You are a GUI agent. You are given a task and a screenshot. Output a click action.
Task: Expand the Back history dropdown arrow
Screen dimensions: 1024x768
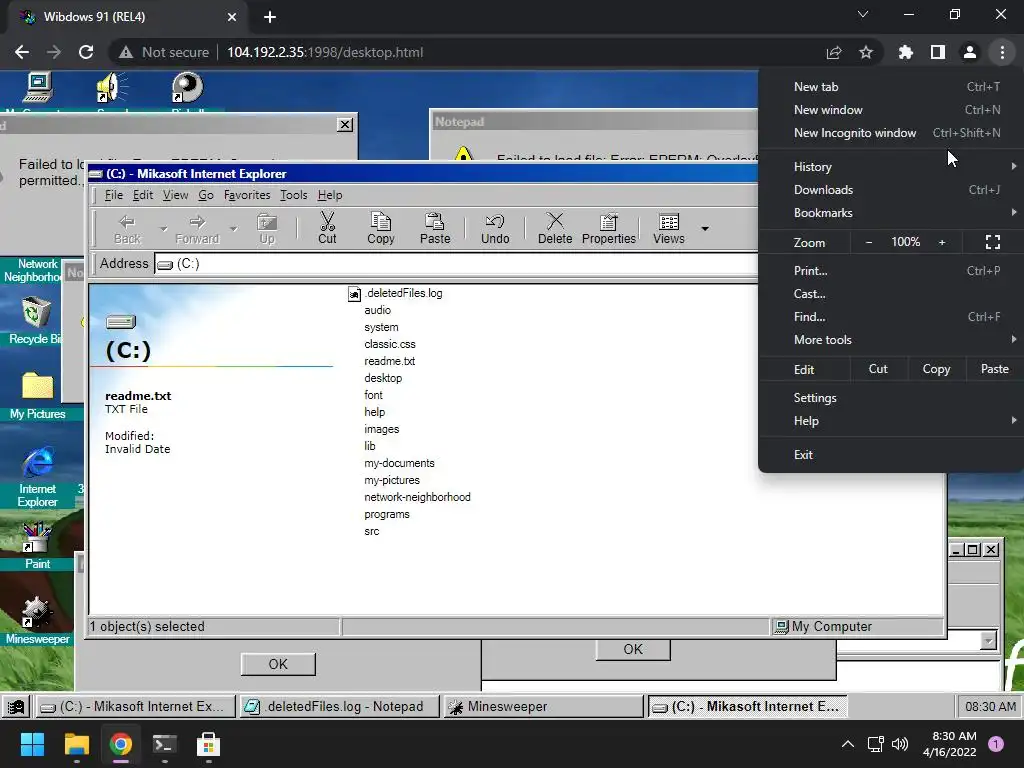pyautogui.click(x=163, y=229)
